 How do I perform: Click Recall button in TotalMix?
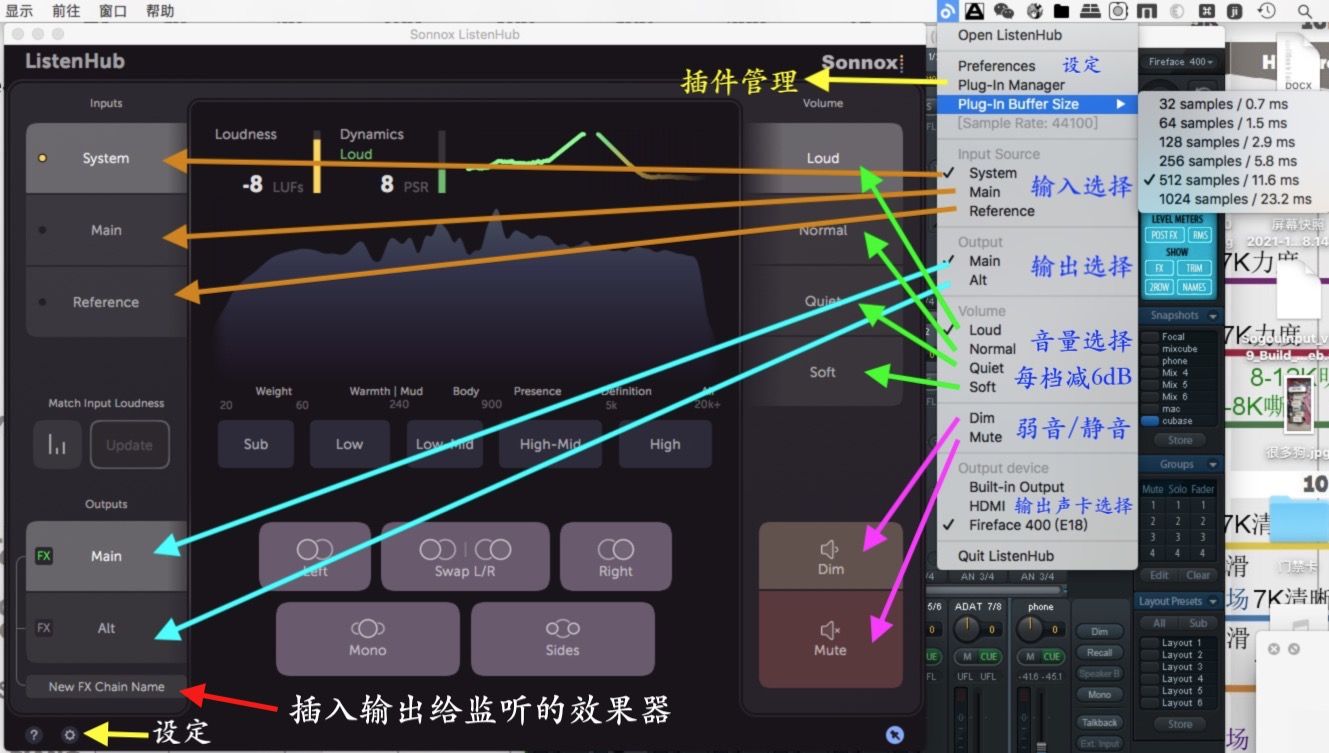tap(1099, 652)
